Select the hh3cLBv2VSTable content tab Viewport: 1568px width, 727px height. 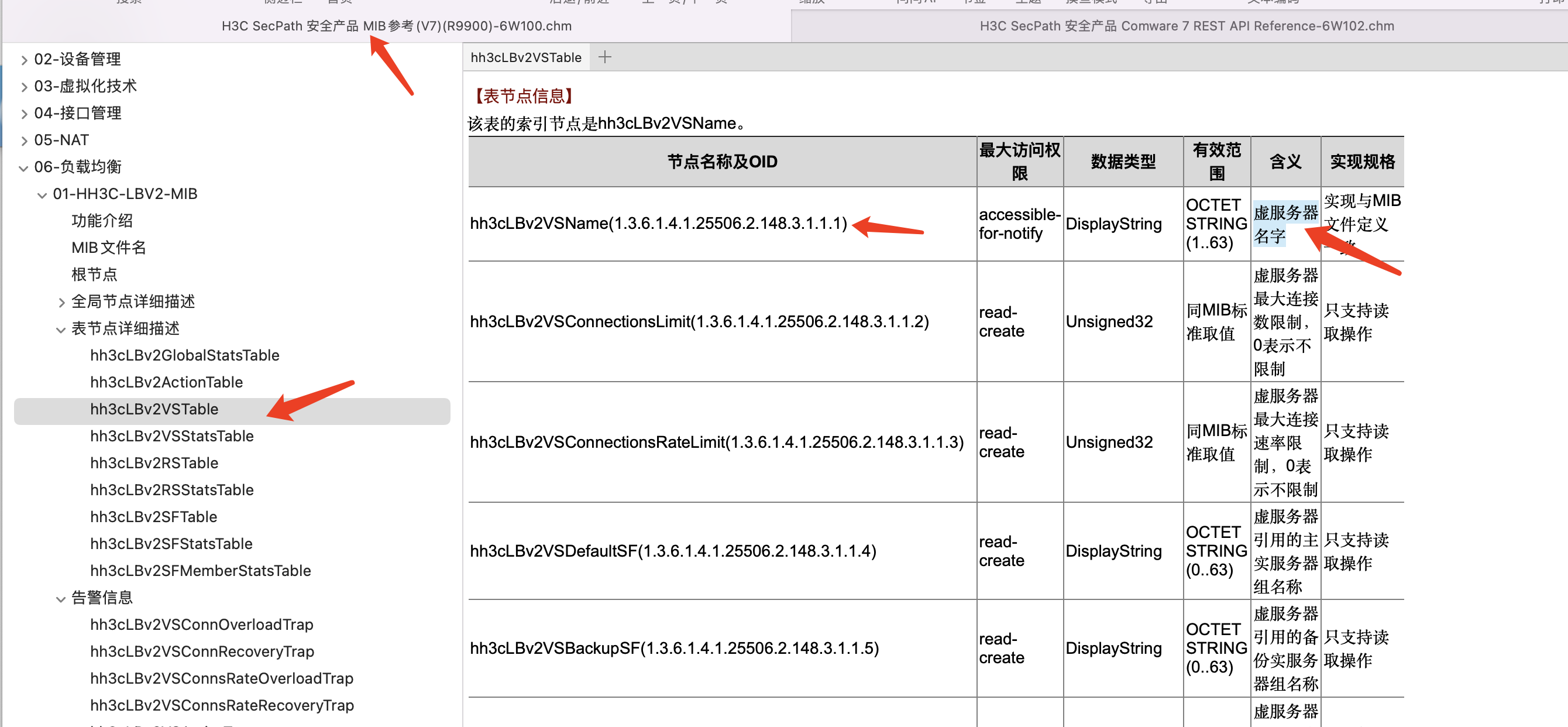[x=526, y=57]
